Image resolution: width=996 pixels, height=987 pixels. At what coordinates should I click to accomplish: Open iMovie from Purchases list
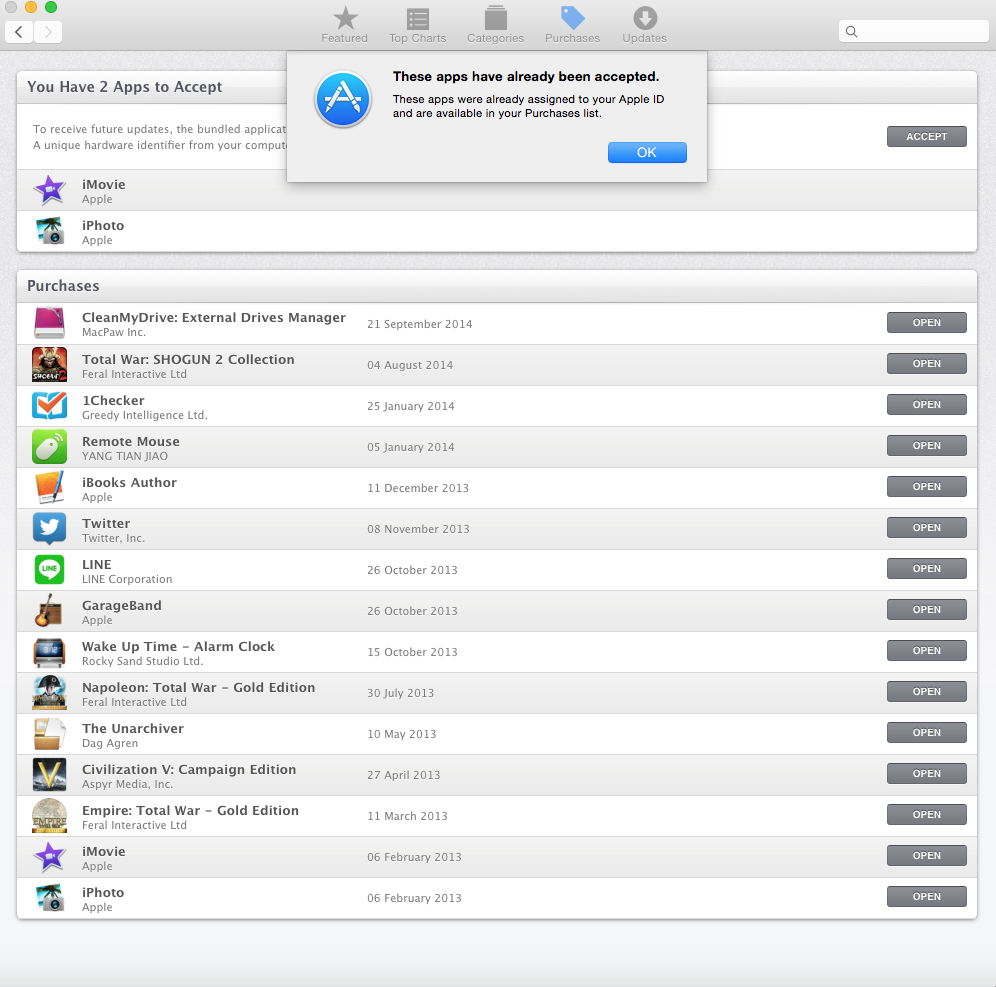(926, 856)
